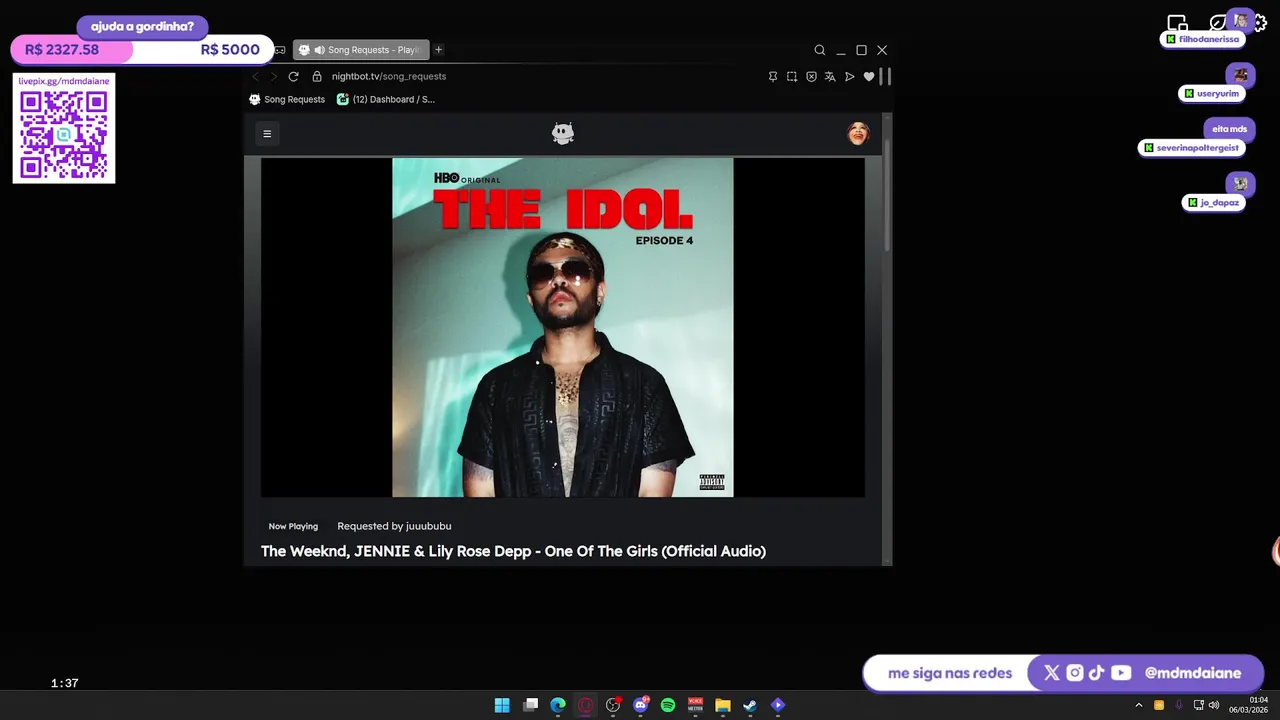
Task: Click the volume speaker icon in the tray
Action: click(x=1214, y=705)
